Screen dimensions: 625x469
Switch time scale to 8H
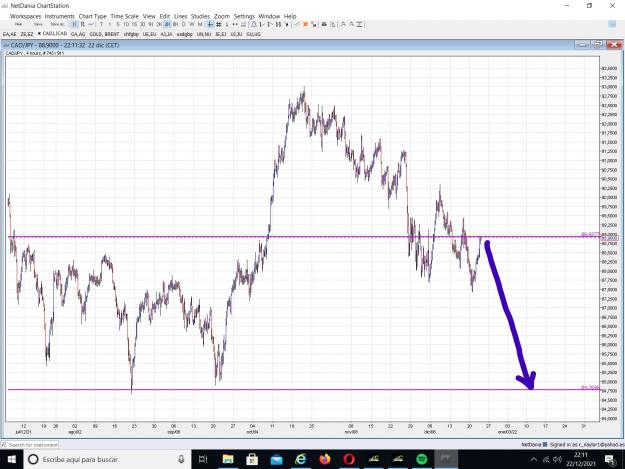click(x=175, y=24)
